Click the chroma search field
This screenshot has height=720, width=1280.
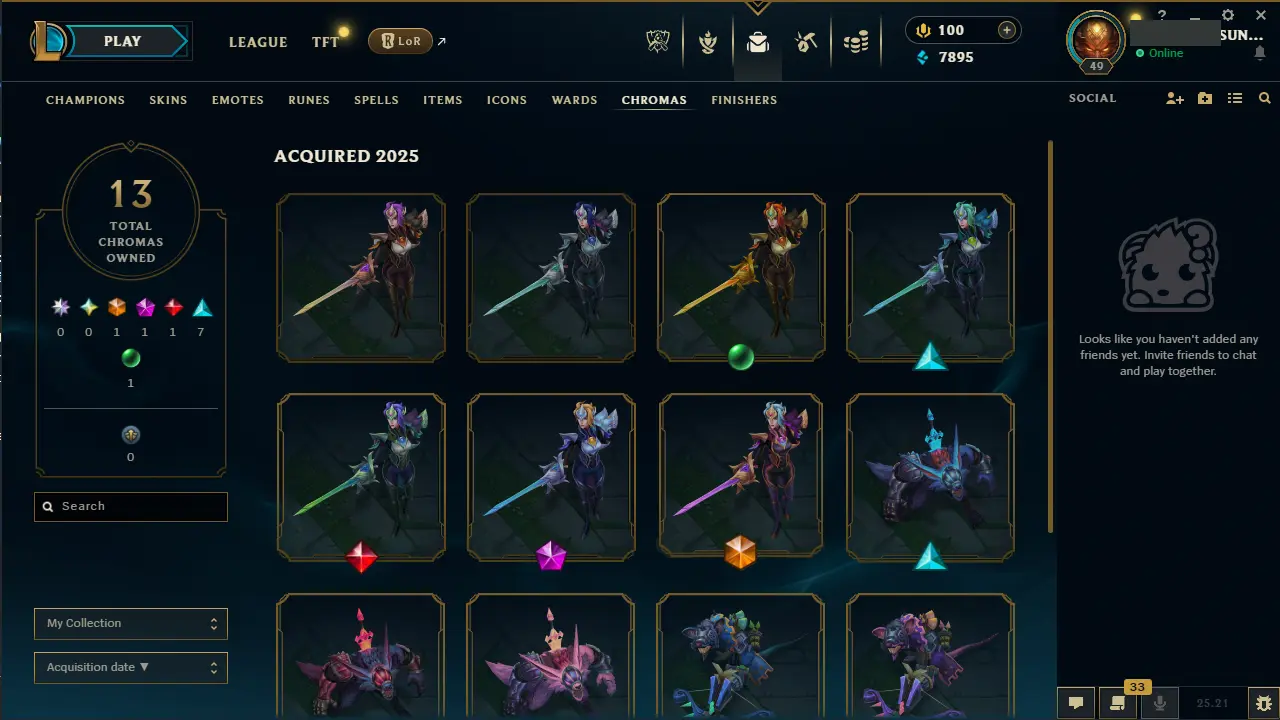coord(131,506)
